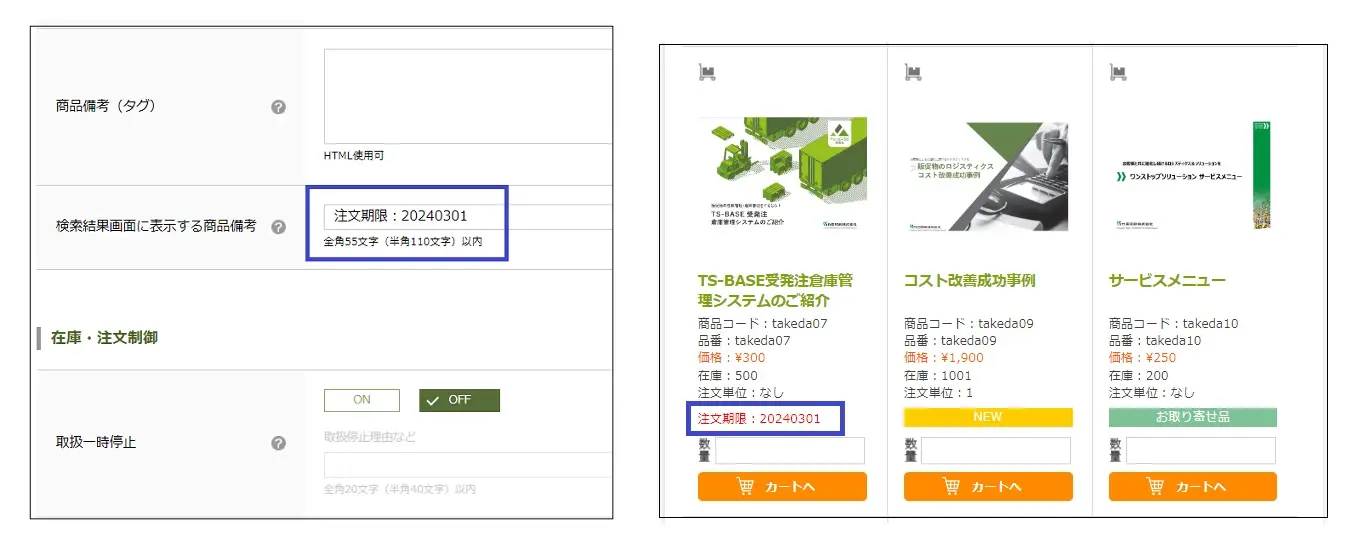Click the 取扱停止理由など input field
Viewport: 1363px width, 549px height.
(x=467, y=465)
